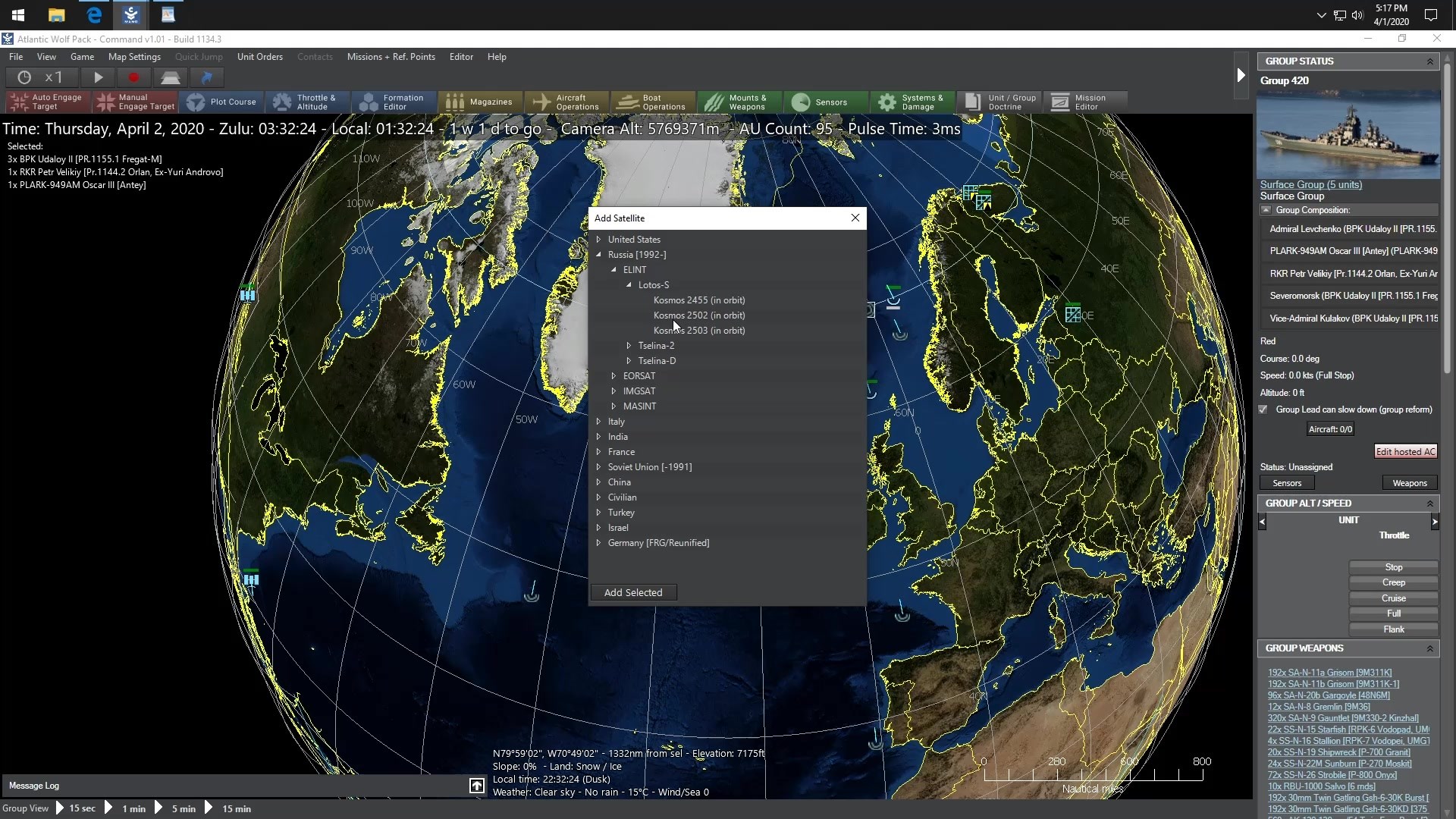Open the Unit Orders menu
The image size is (1456, 819).
click(260, 57)
